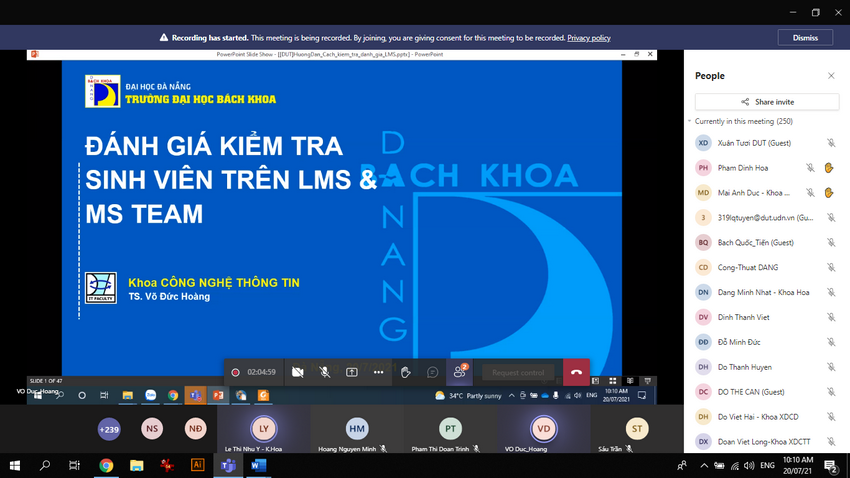
Task: Raise your hand in meeting toolbar
Action: click(x=405, y=372)
